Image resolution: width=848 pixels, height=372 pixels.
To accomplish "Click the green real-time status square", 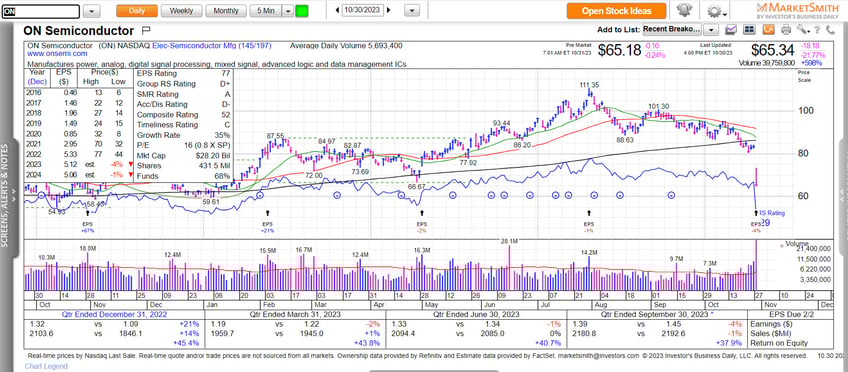I will 302,11.
